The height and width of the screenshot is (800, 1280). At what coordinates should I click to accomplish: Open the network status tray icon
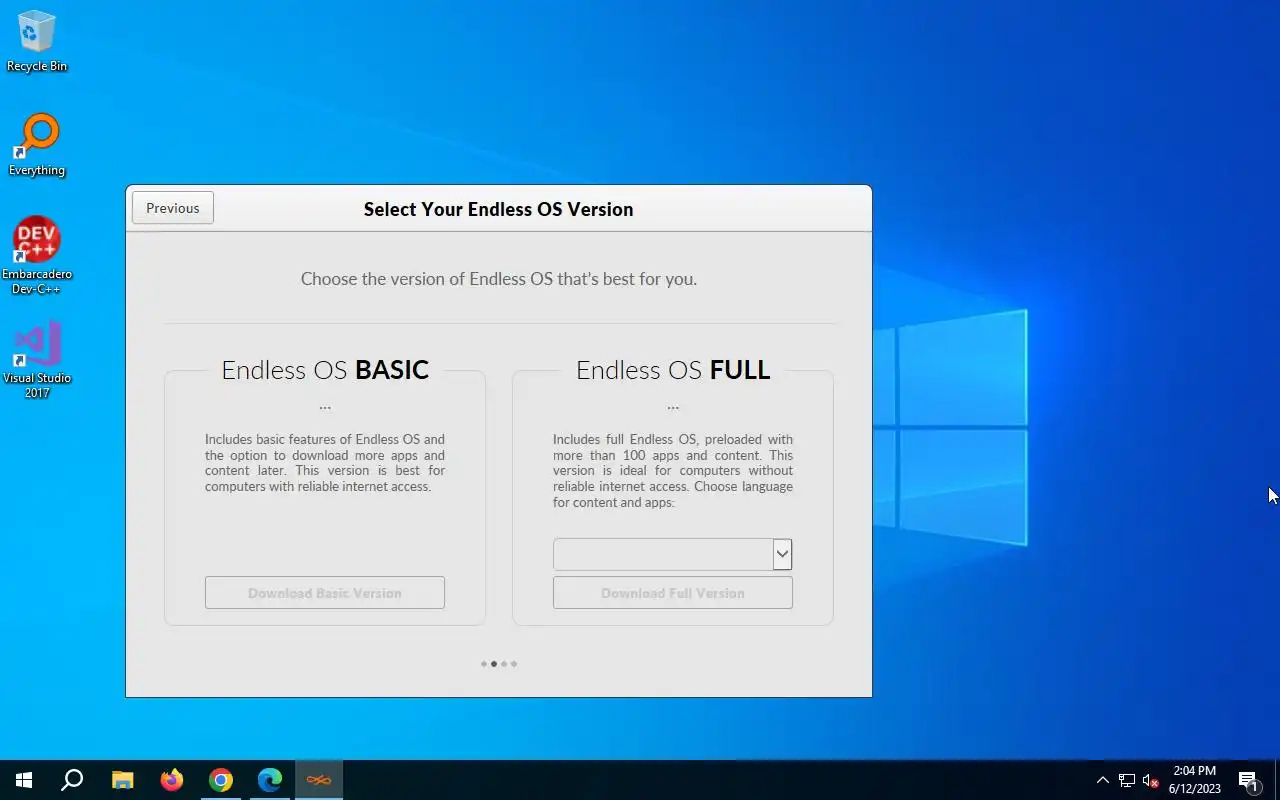1127,780
